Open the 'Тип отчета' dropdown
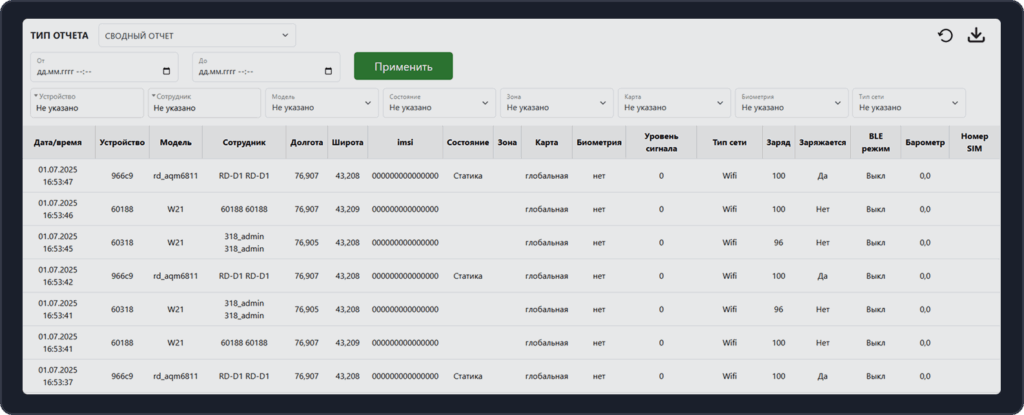This screenshot has width=1024, height=415. click(x=196, y=36)
